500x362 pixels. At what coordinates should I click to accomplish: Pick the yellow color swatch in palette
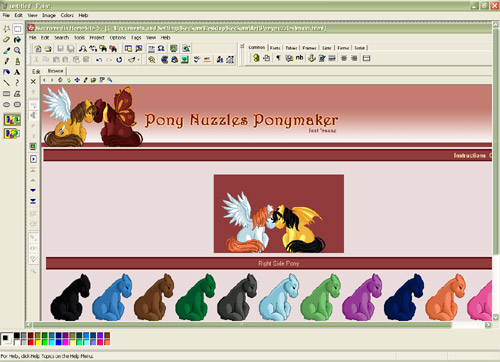coord(38,342)
